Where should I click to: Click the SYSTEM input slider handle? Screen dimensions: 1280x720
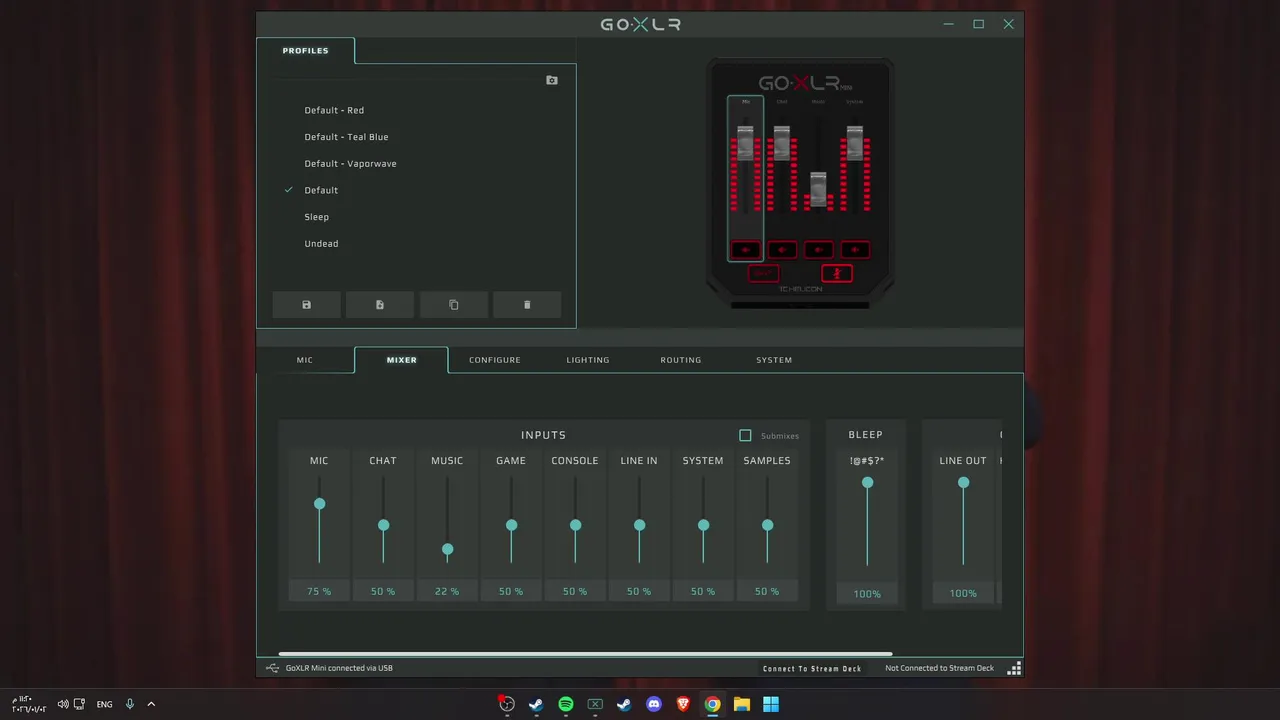(x=703, y=525)
